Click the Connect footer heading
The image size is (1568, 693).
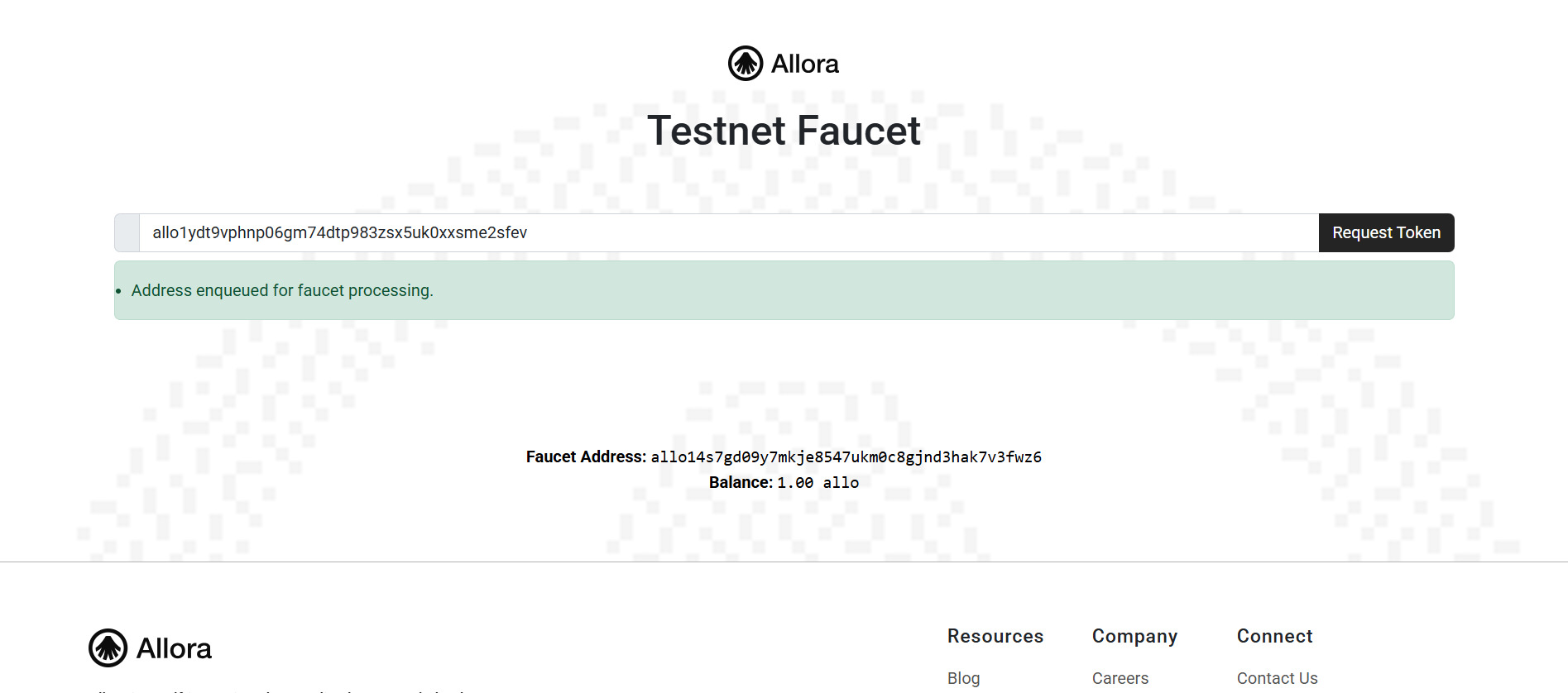pyautogui.click(x=1274, y=636)
